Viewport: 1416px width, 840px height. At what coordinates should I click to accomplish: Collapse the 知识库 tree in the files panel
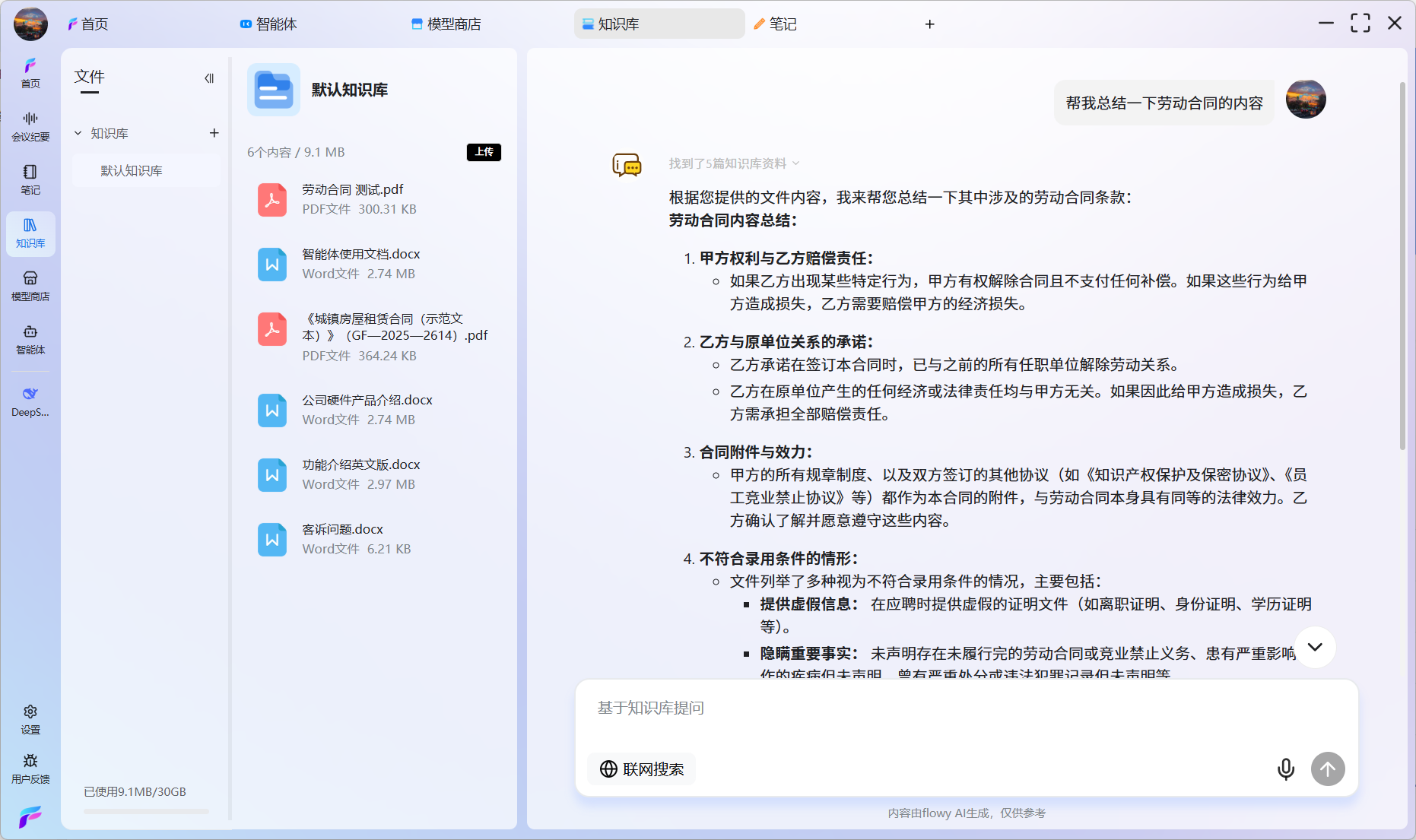coord(78,133)
